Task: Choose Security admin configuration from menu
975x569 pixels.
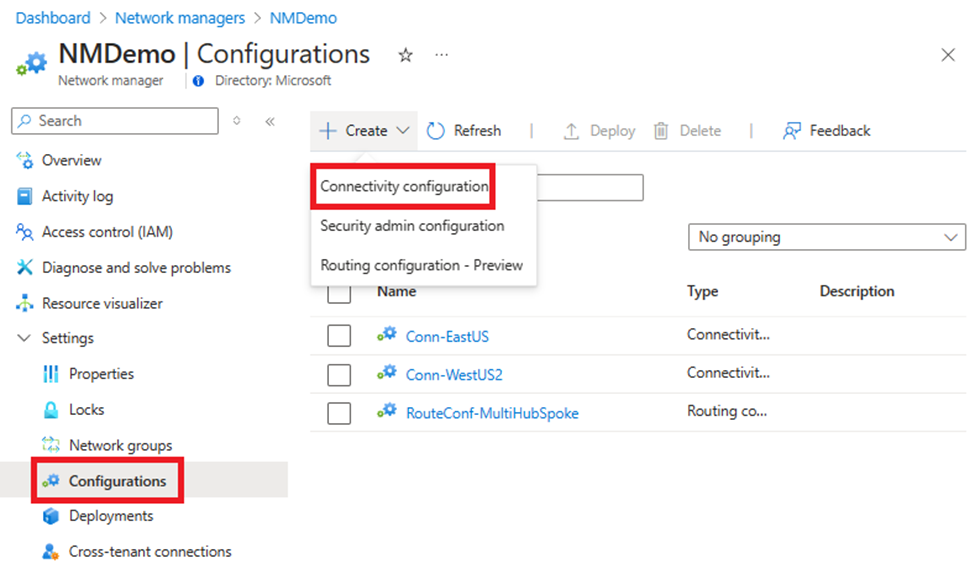Action: coord(412,226)
